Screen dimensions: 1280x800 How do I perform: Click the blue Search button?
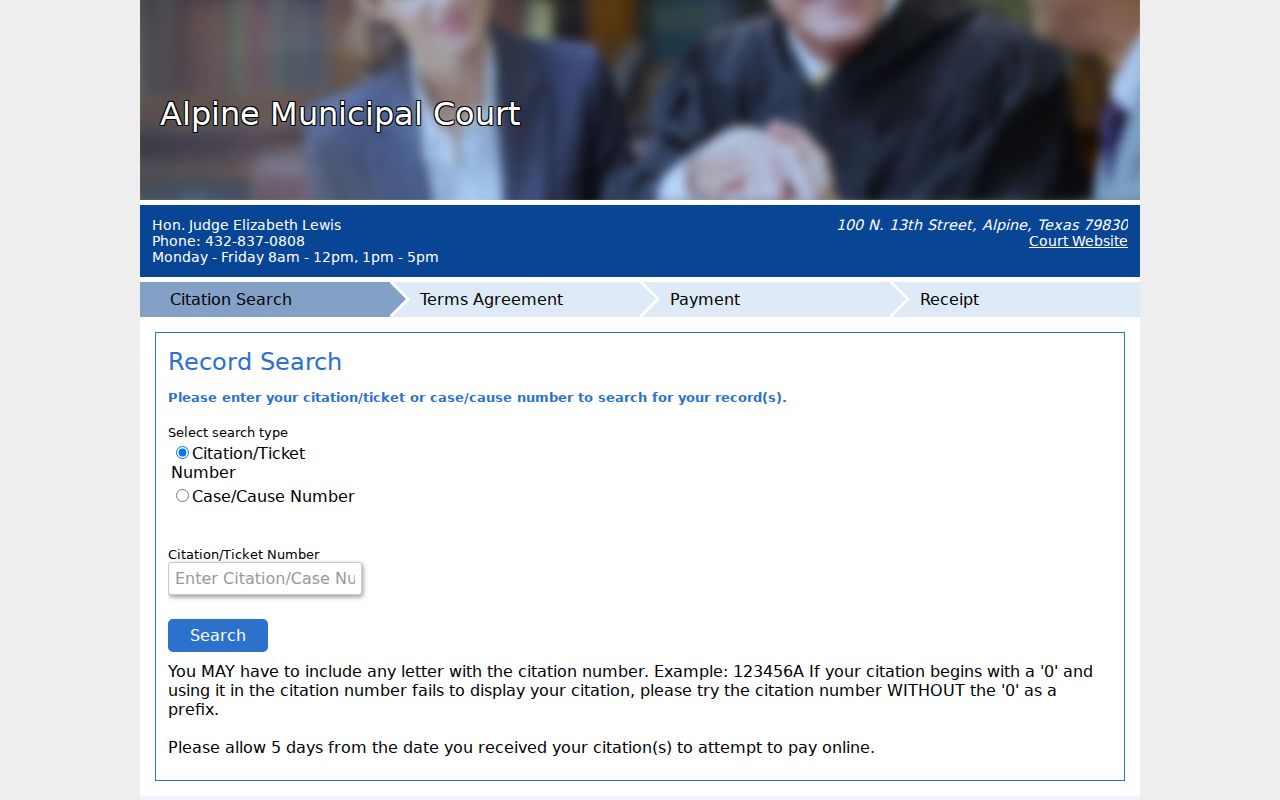coord(218,636)
